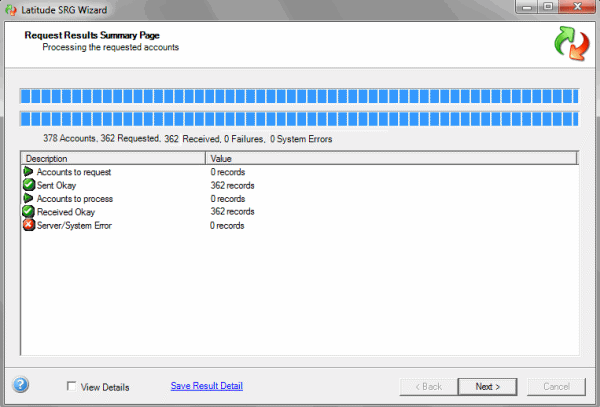Close the Latitude SRG Wizard window
This screenshot has height=407, width=600.
577,7
